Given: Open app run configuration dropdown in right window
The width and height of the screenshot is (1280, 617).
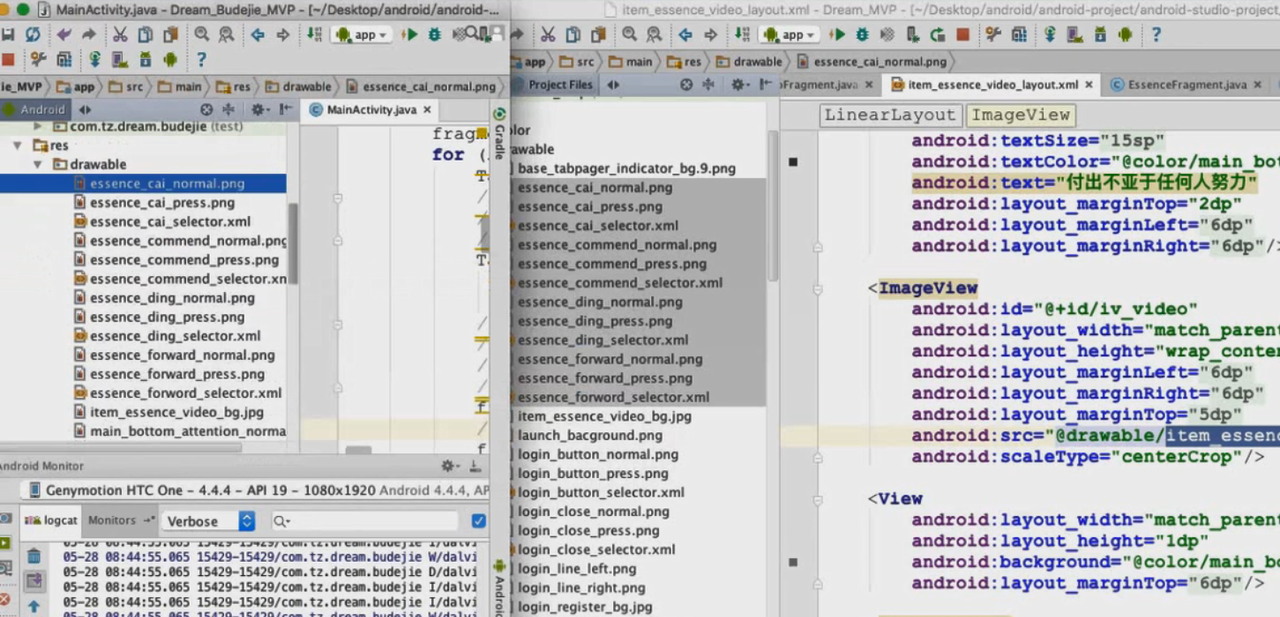Looking at the screenshot, I should (789, 35).
